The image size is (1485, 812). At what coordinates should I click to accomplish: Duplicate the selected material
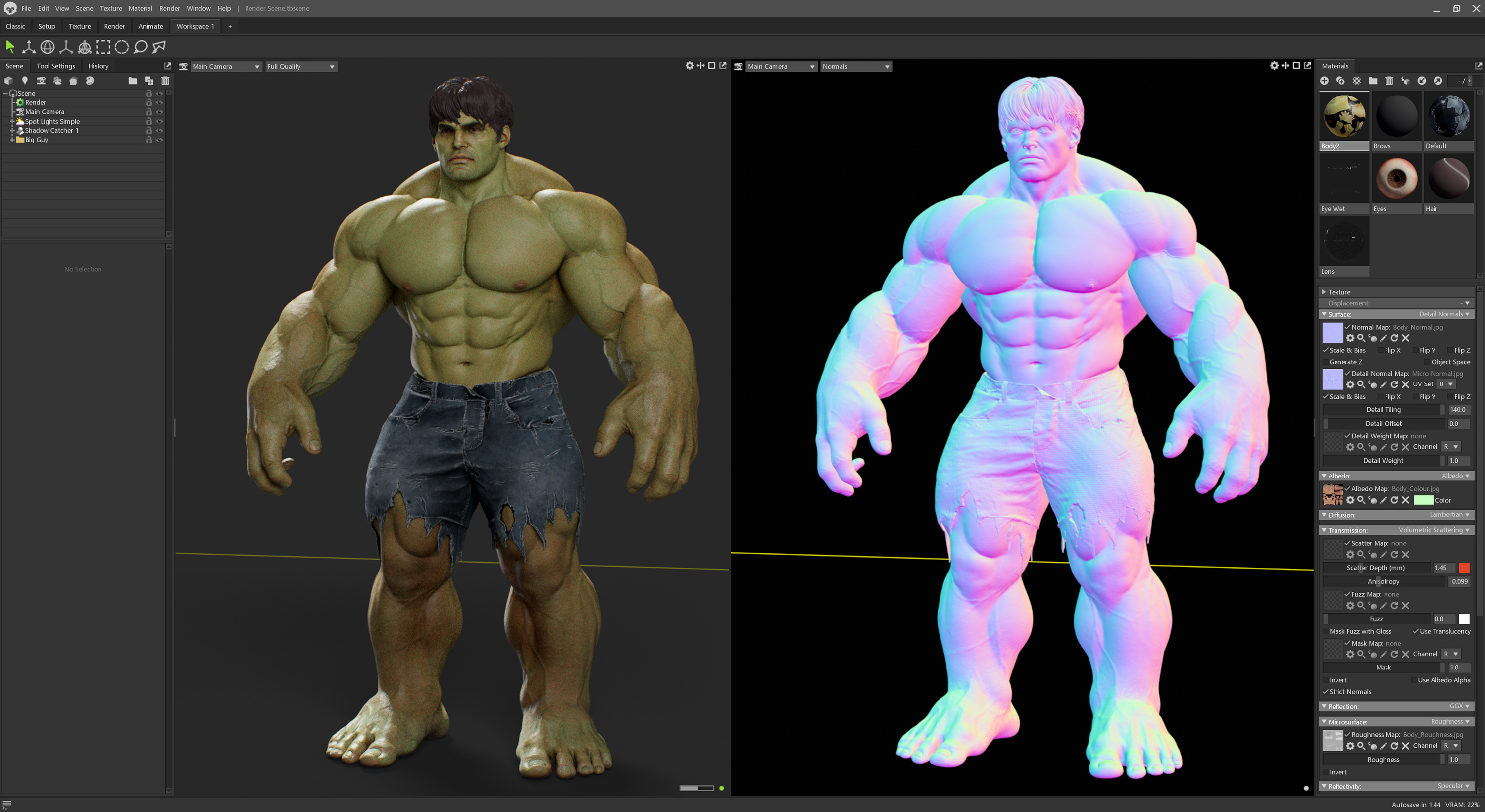pyautogui.click(x=1340, y=81)
